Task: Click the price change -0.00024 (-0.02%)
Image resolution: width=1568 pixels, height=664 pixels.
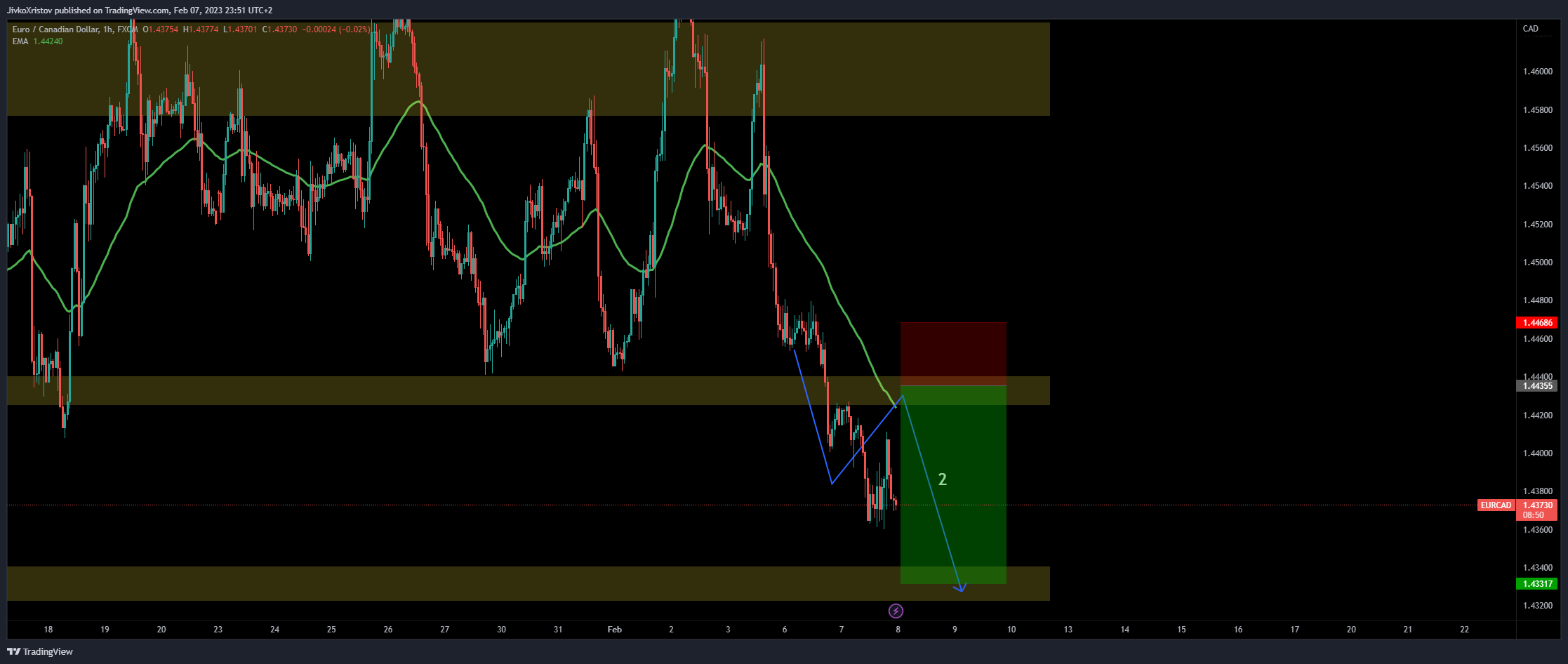Action: (336, 29)
